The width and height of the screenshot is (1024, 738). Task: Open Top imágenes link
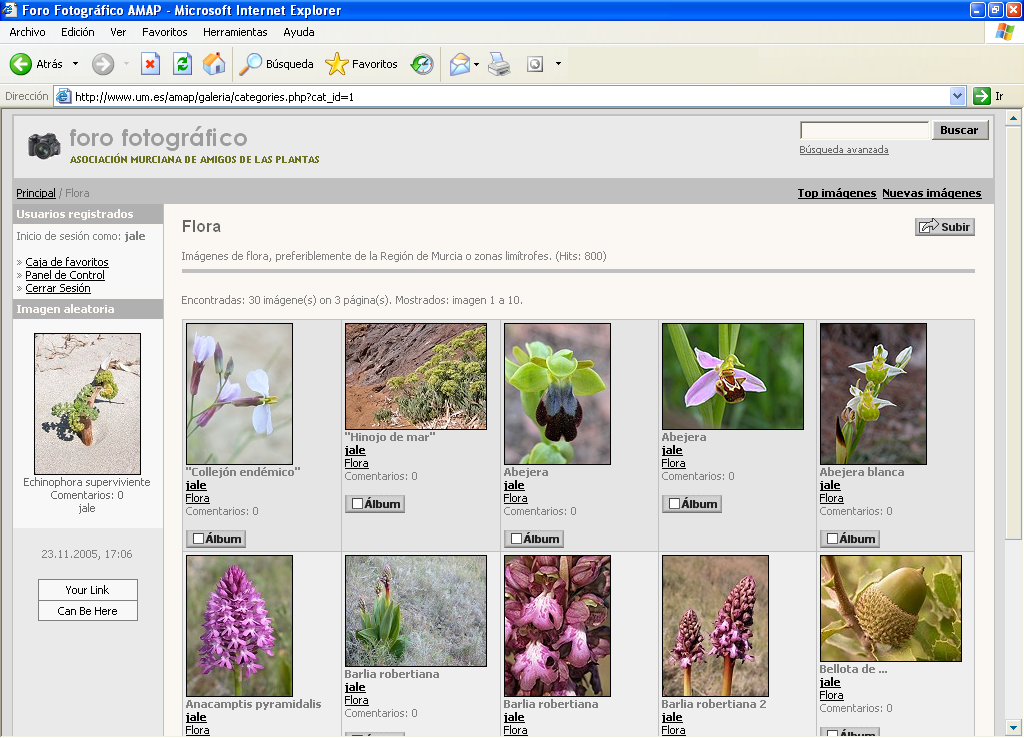pyautogui.click(x=837, y=193)
